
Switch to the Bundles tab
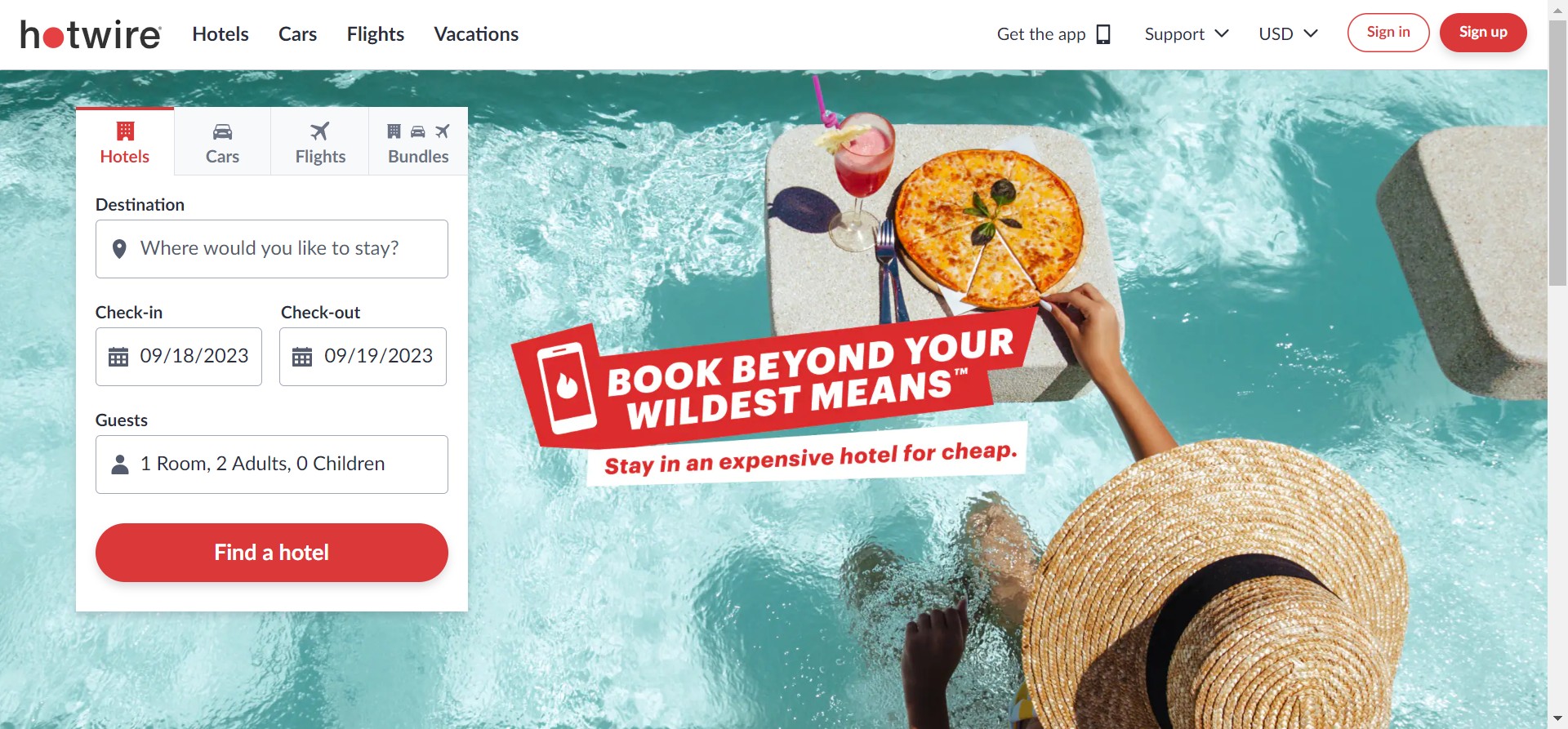[x=418, y=142]
